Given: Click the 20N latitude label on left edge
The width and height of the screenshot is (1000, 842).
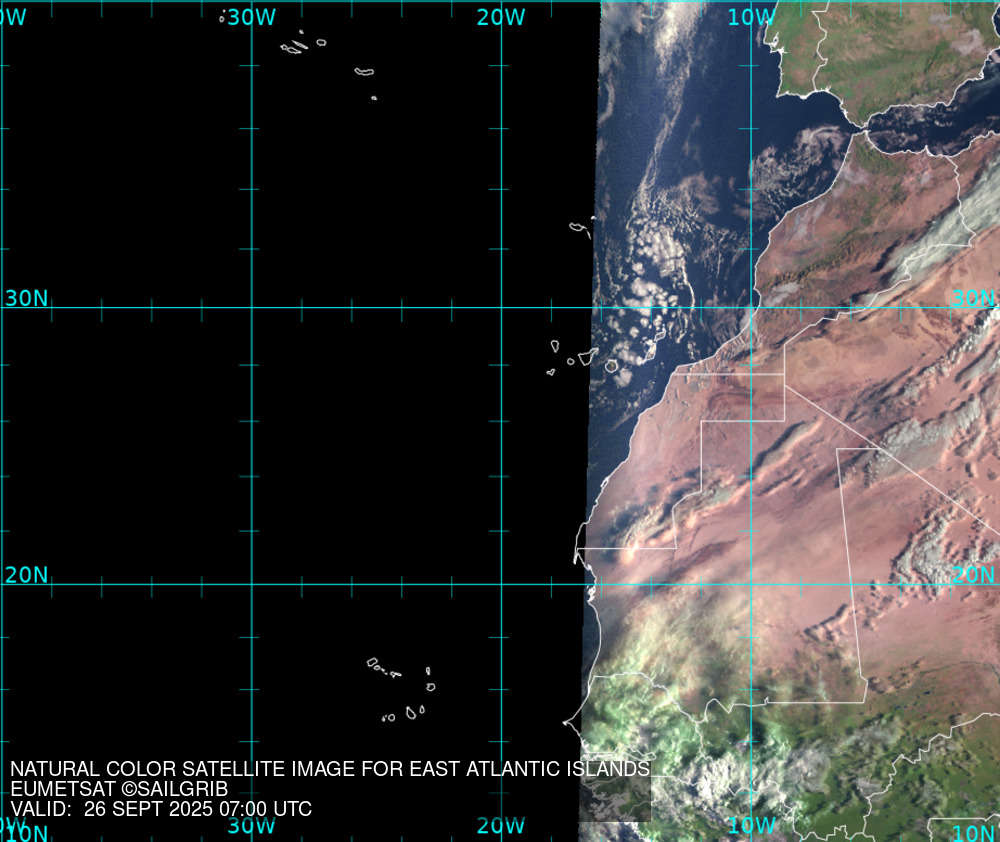Looking at the screenshot, I should coord(26,575).
